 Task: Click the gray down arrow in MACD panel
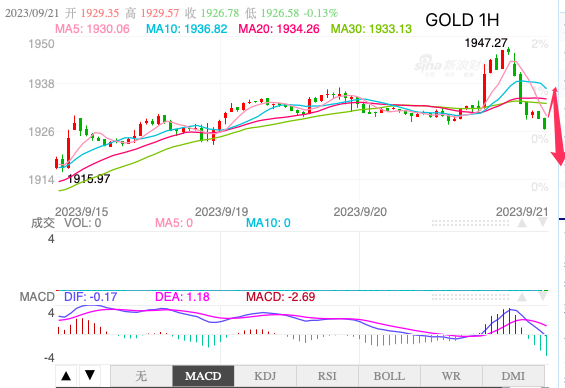coord(543,297)
